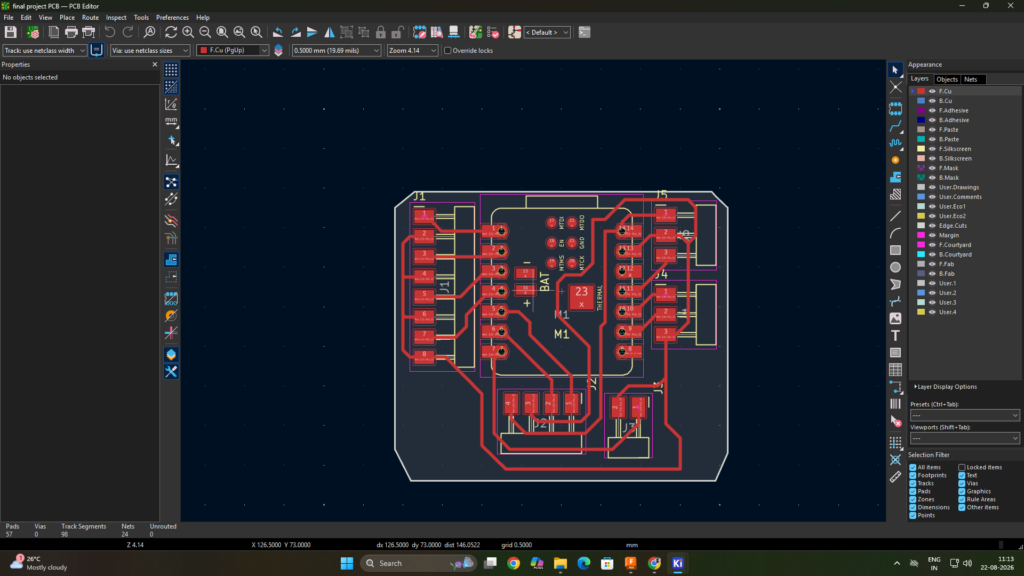
Task: Click the ratsnest display icon in the left toolbar
Action: [x=171, y=182]
